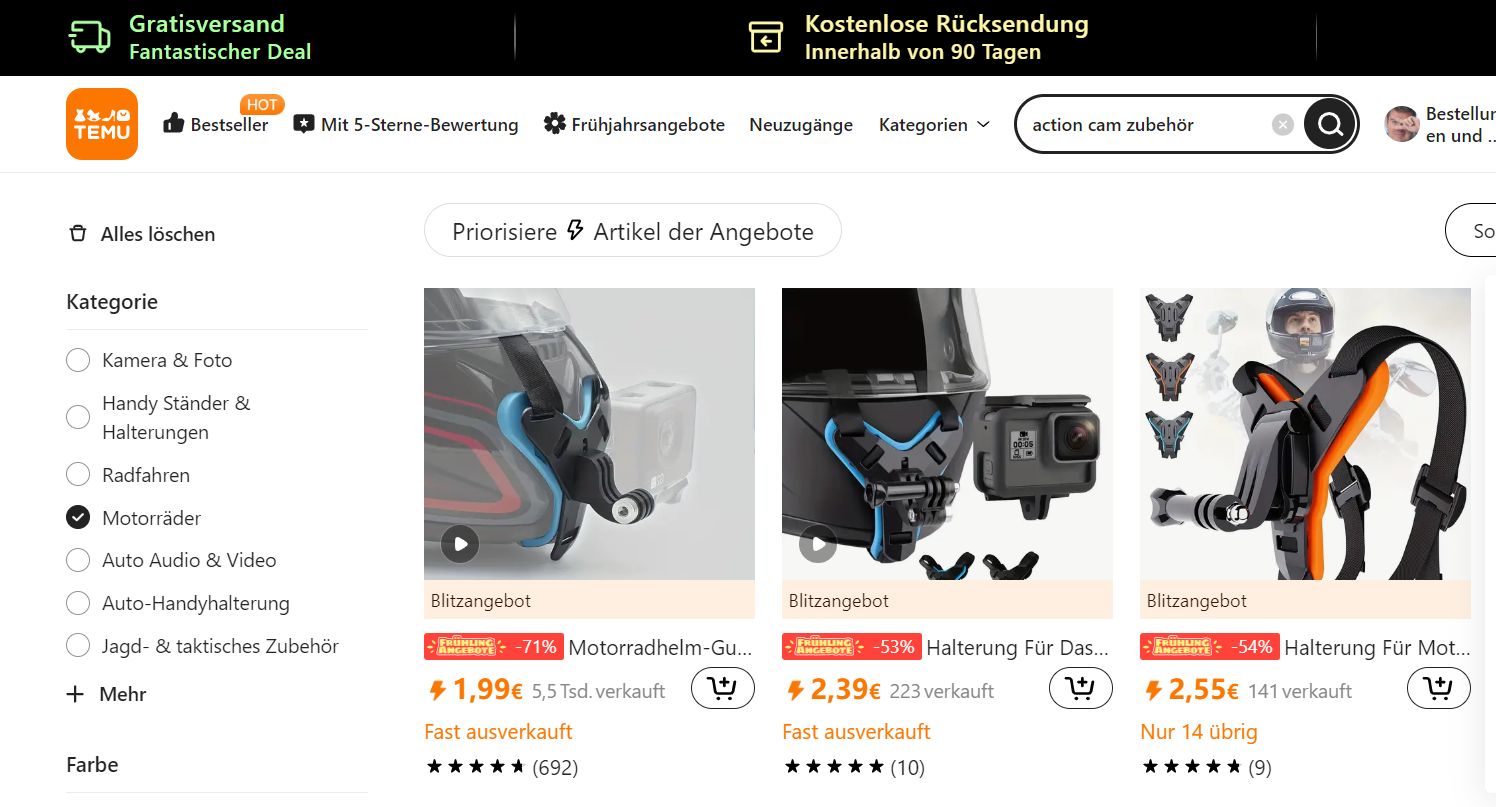Open the profile avatar in the header
1496x807 pixels.
coord(1402,124)
